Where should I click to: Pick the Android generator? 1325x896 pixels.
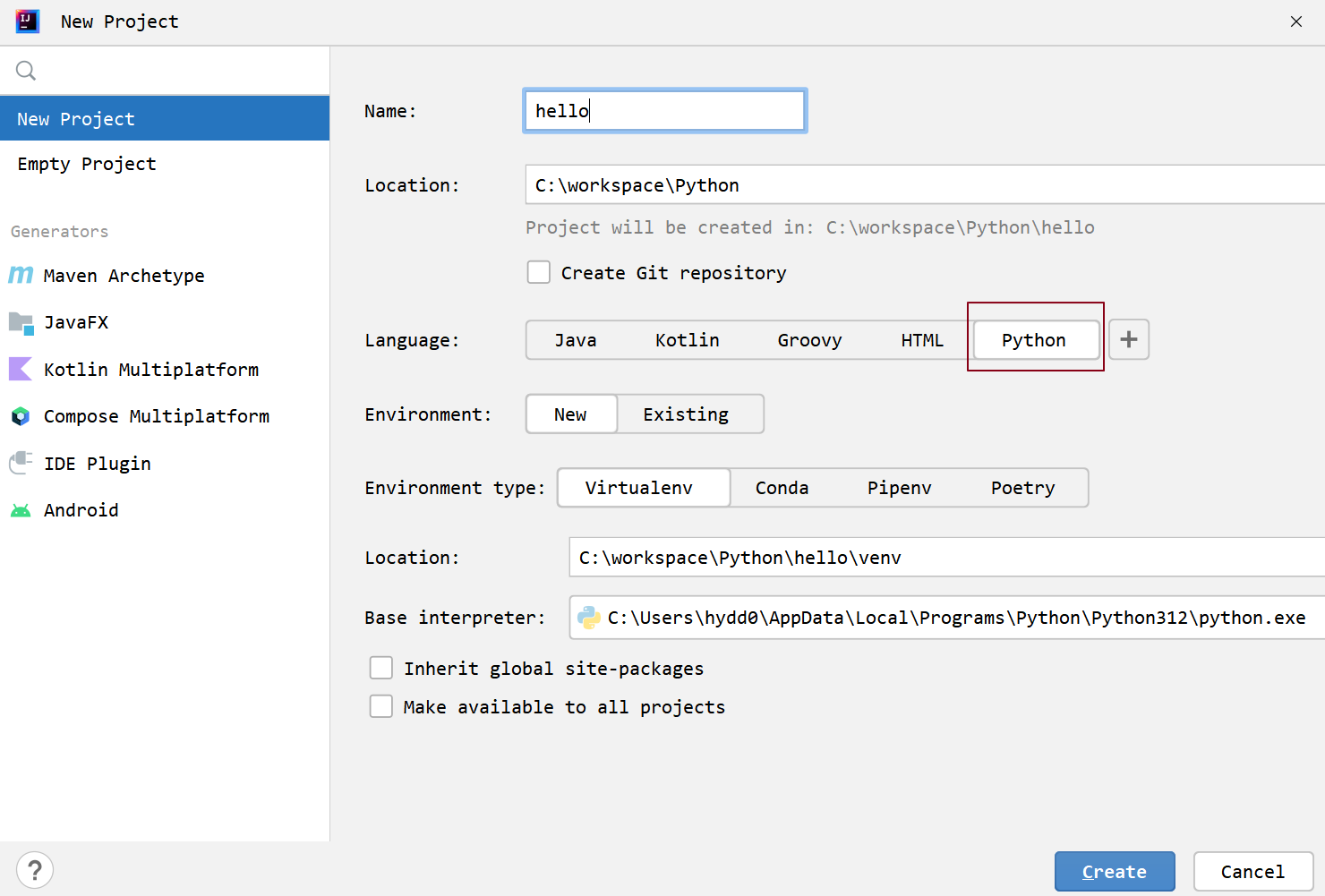[x=165, y=510]
